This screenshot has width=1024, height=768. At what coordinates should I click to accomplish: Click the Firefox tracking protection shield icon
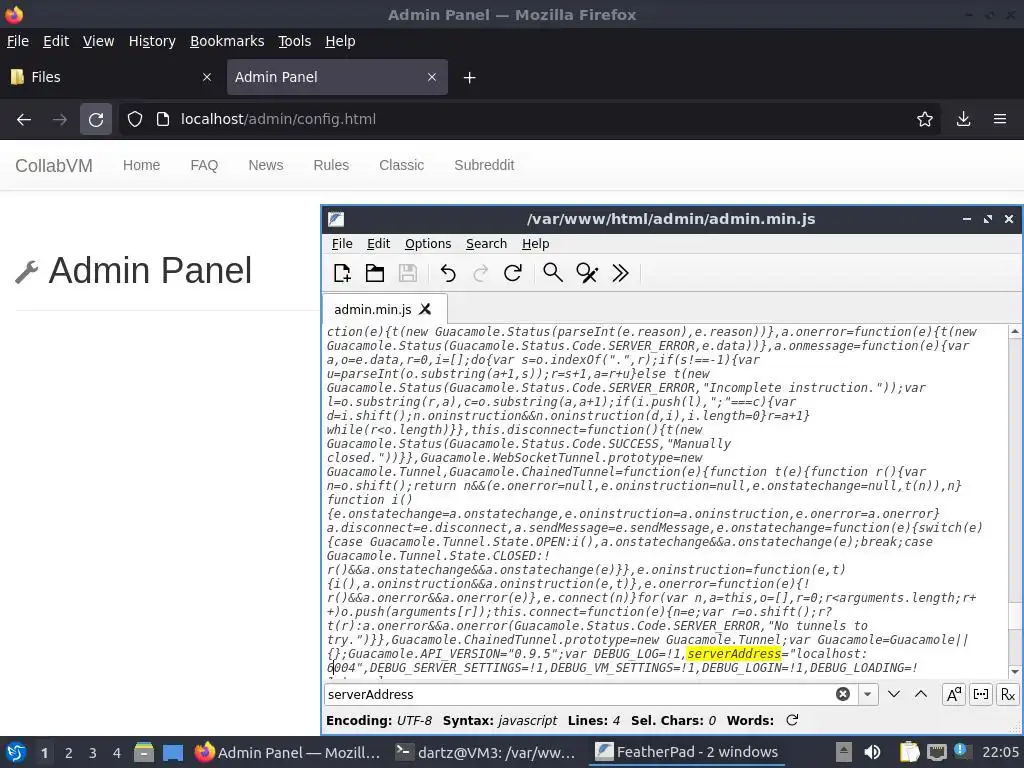tap(135, 119)
